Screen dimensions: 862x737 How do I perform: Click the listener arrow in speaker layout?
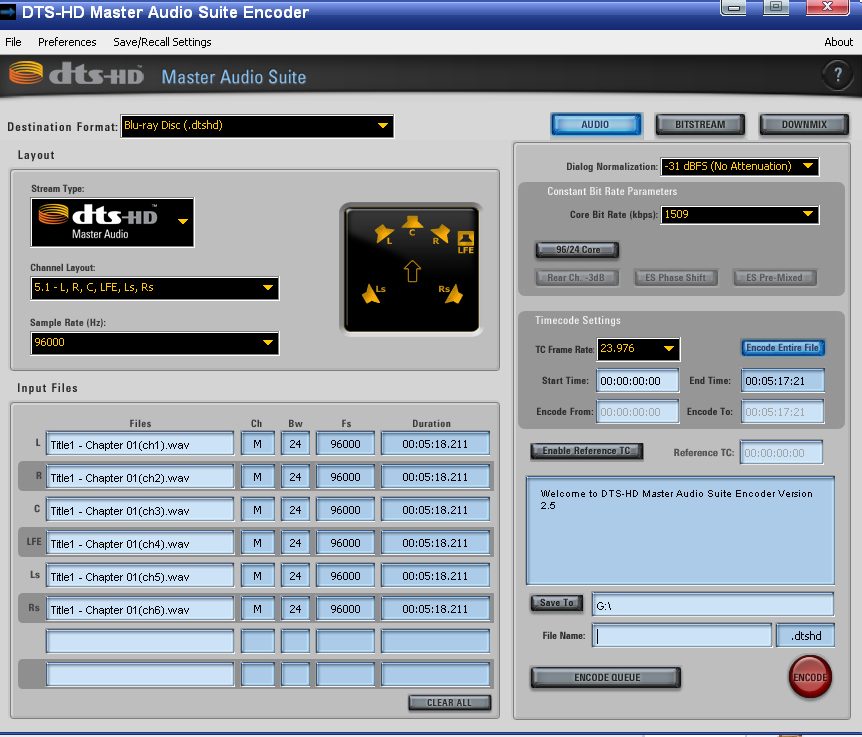coord(412,271)
